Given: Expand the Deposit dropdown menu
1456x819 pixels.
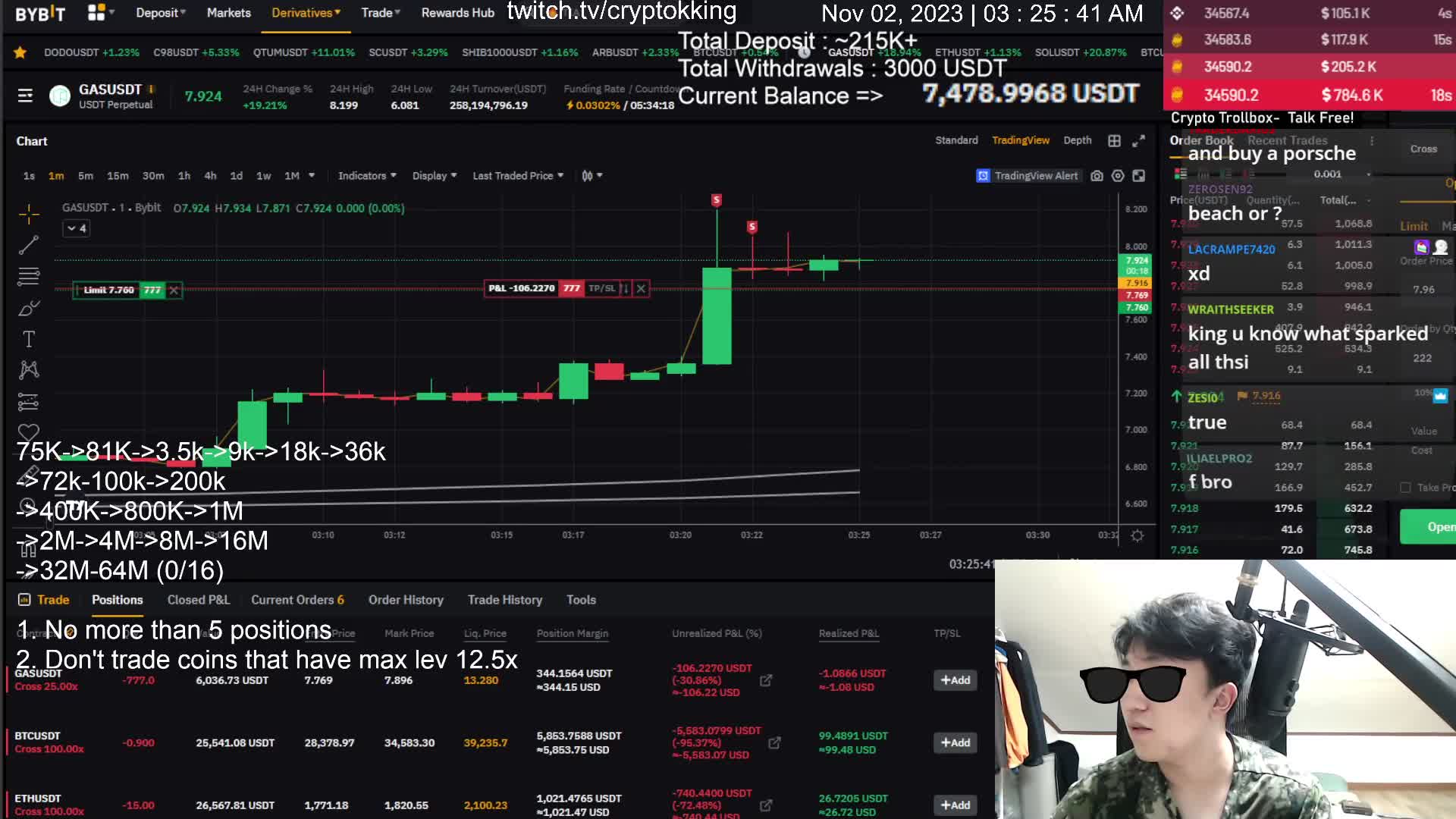Looking at the screenshot, I should (x=161, y=13).
